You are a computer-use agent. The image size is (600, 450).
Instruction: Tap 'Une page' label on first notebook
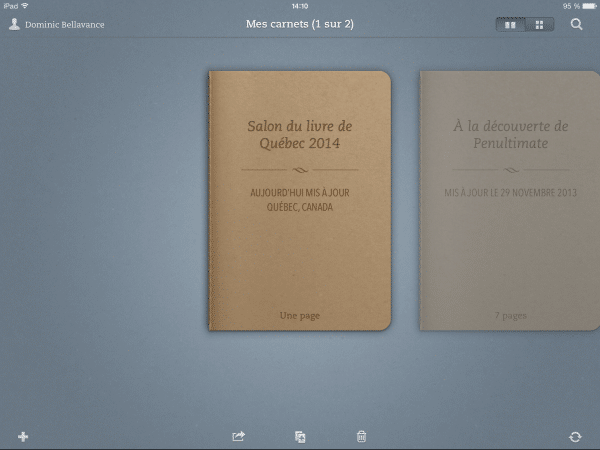coord(300,316)
